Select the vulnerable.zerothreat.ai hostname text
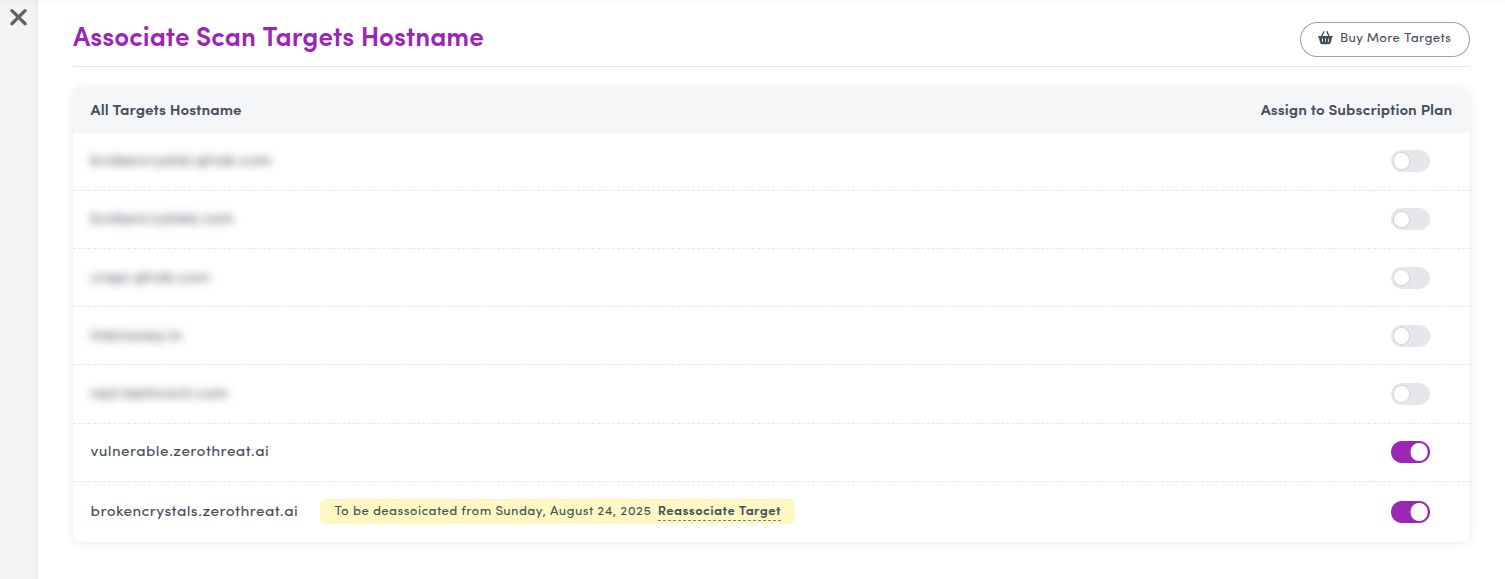Screen dimensions: 1505x579 coord(179,452)
